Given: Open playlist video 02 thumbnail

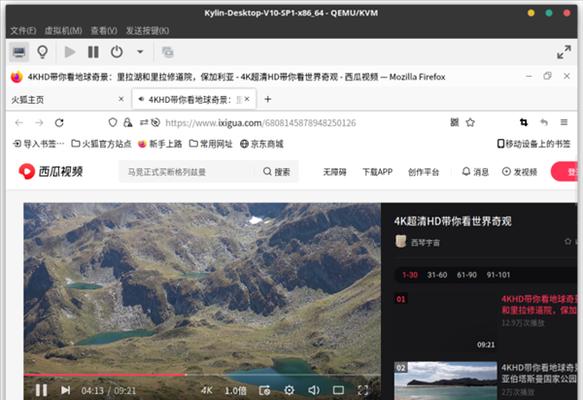Looking at the screenshot, I should 445,380.
